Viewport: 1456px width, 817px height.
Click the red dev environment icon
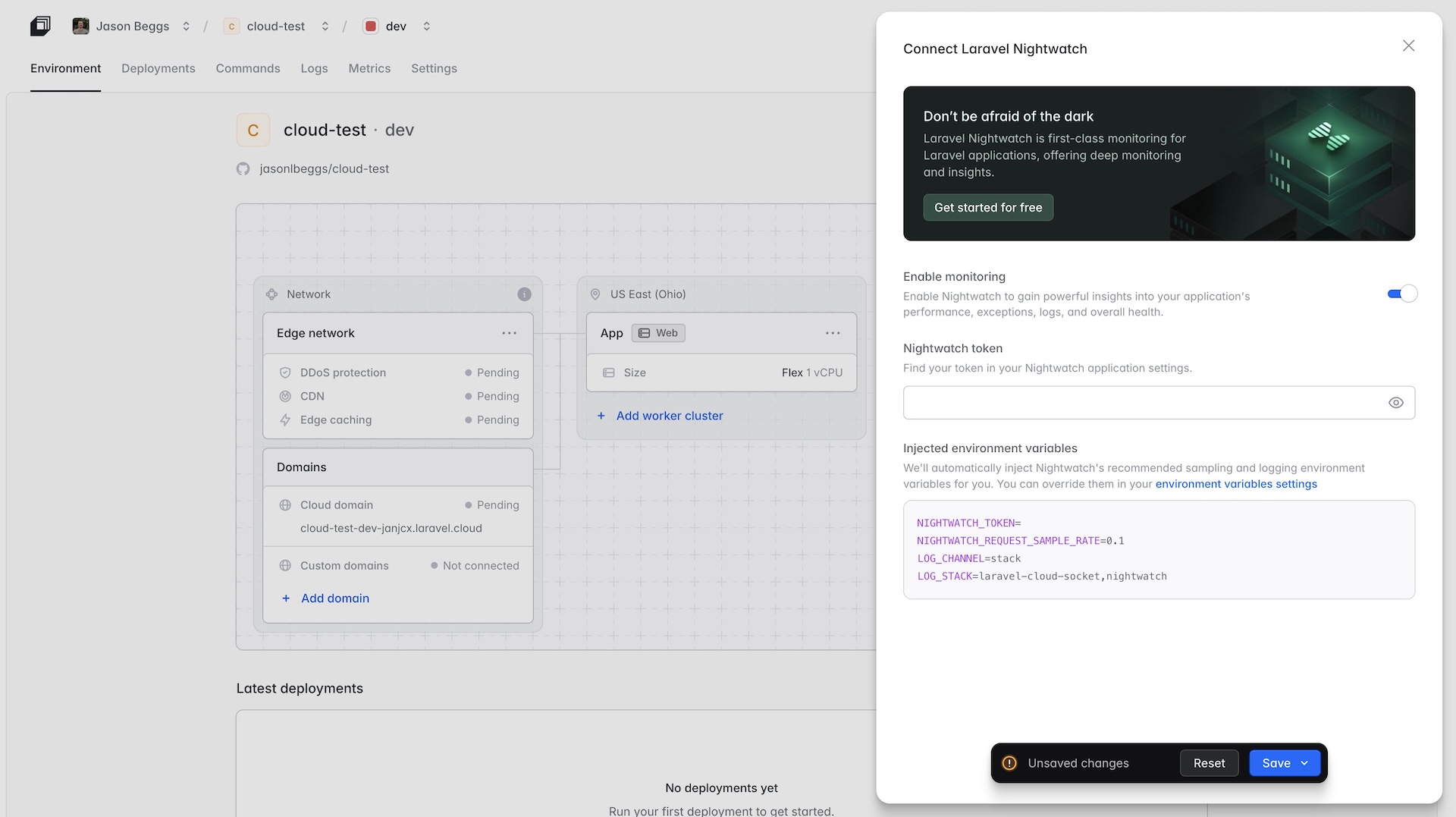coord(371,26)
